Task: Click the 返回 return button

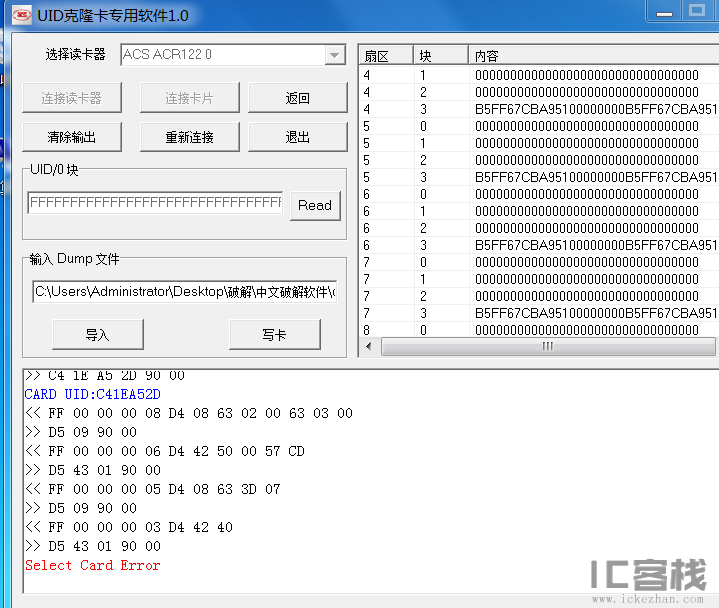Action: click(x=297, y=98)
